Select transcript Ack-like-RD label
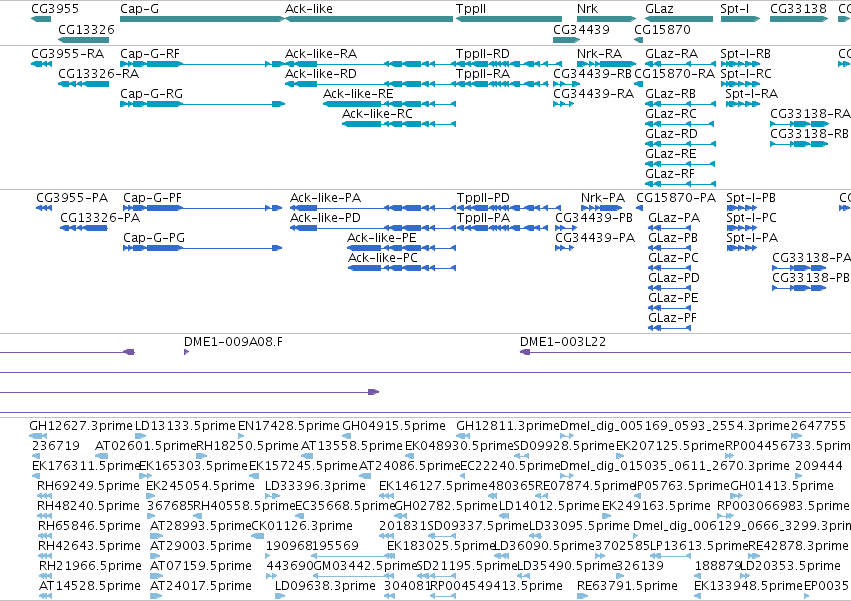Viewport: 851px width, 601px height. pyautogui.click(x=321, y=74)
